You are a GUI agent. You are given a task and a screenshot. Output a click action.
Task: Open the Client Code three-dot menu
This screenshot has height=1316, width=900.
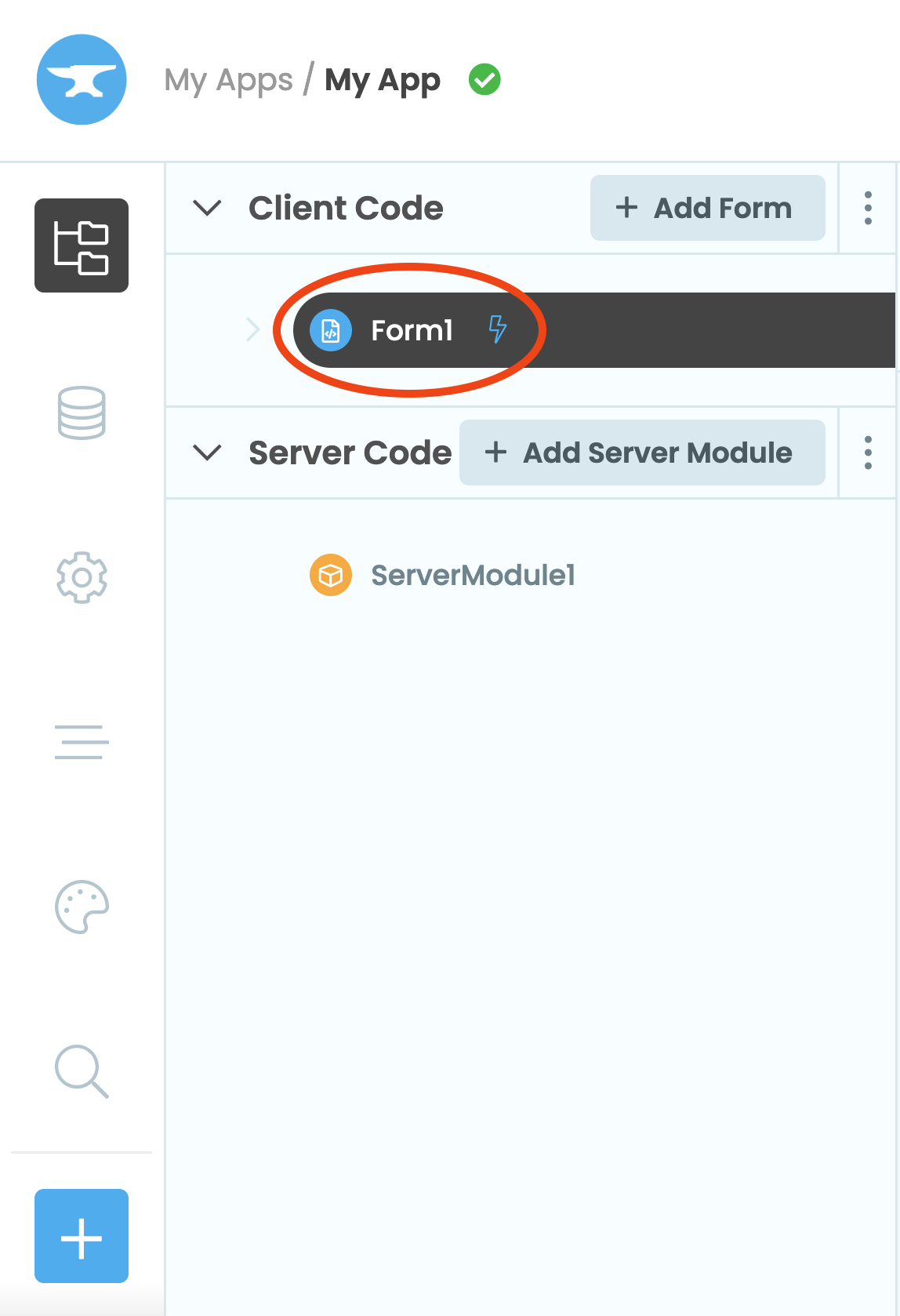(x=869, y=209)
